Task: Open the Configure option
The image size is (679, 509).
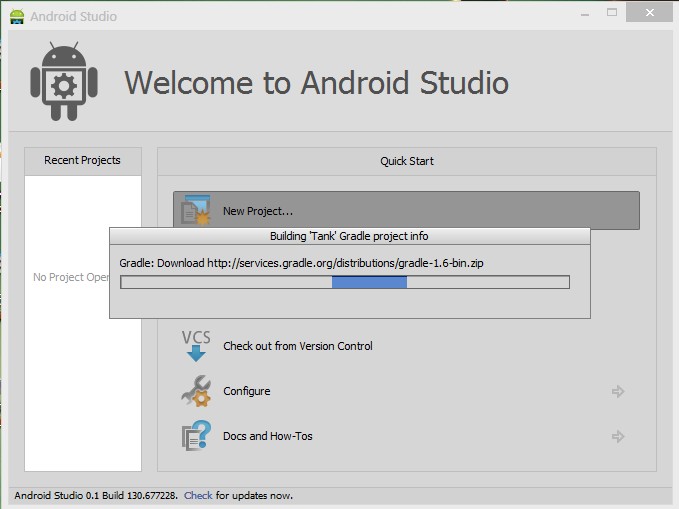Action: coord(247,391)
